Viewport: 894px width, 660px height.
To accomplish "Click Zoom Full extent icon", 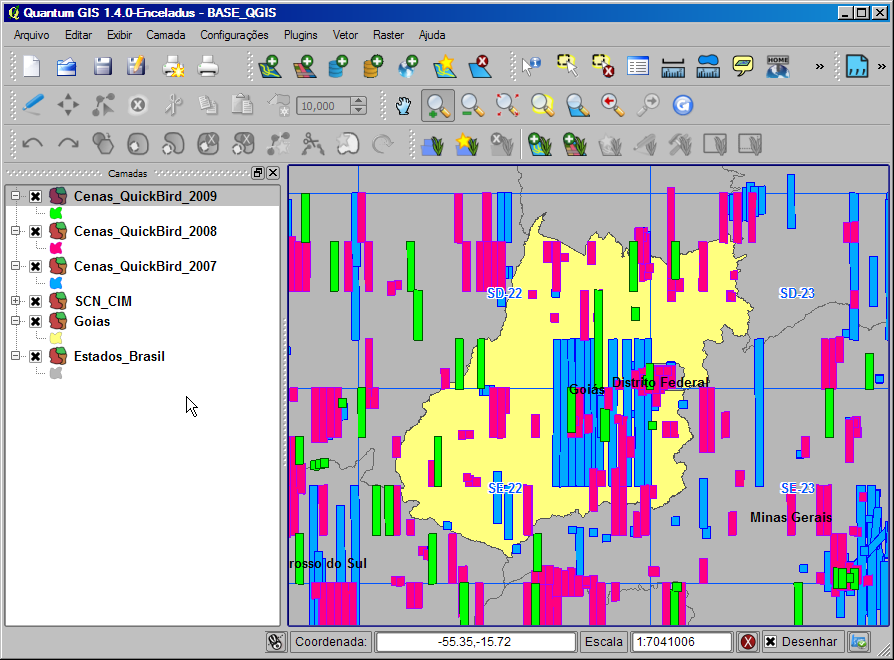I will (x=507, y=105).
